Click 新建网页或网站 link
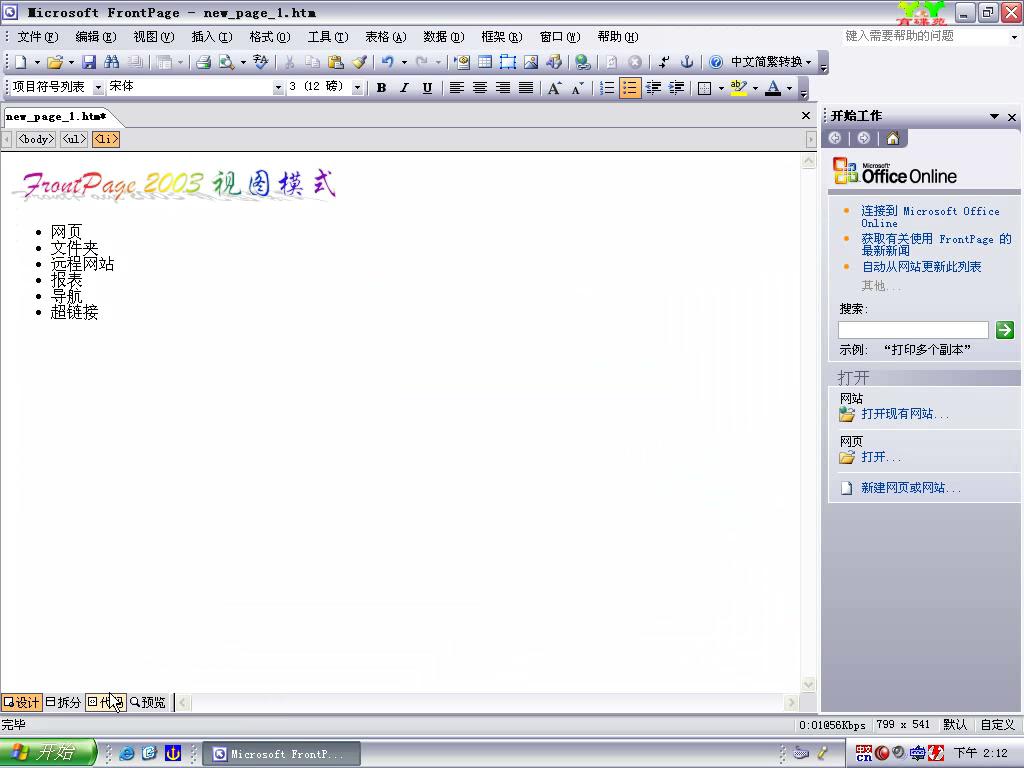The width and height of the screenshot is (1024, 768). [910, 488]
